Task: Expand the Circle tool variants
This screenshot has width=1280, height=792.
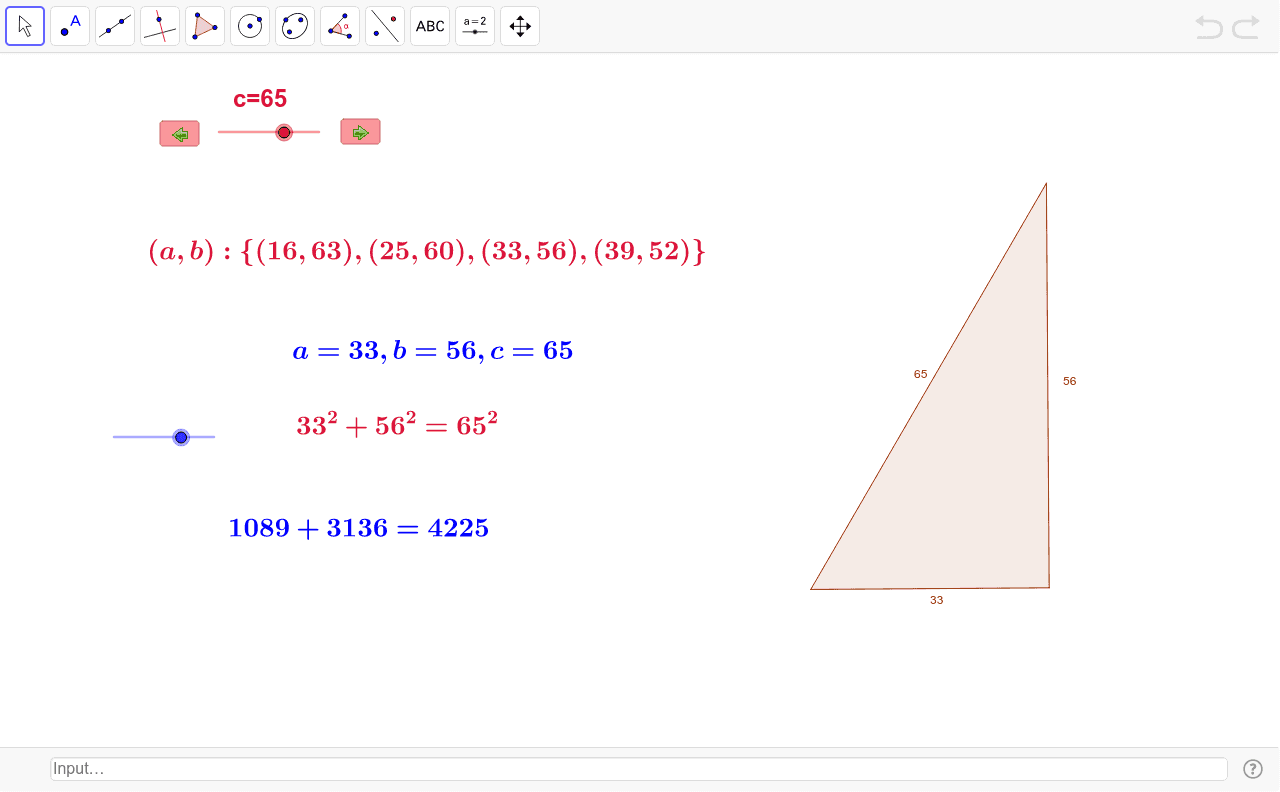Action: pyautogui.click(x=264, y=41)
